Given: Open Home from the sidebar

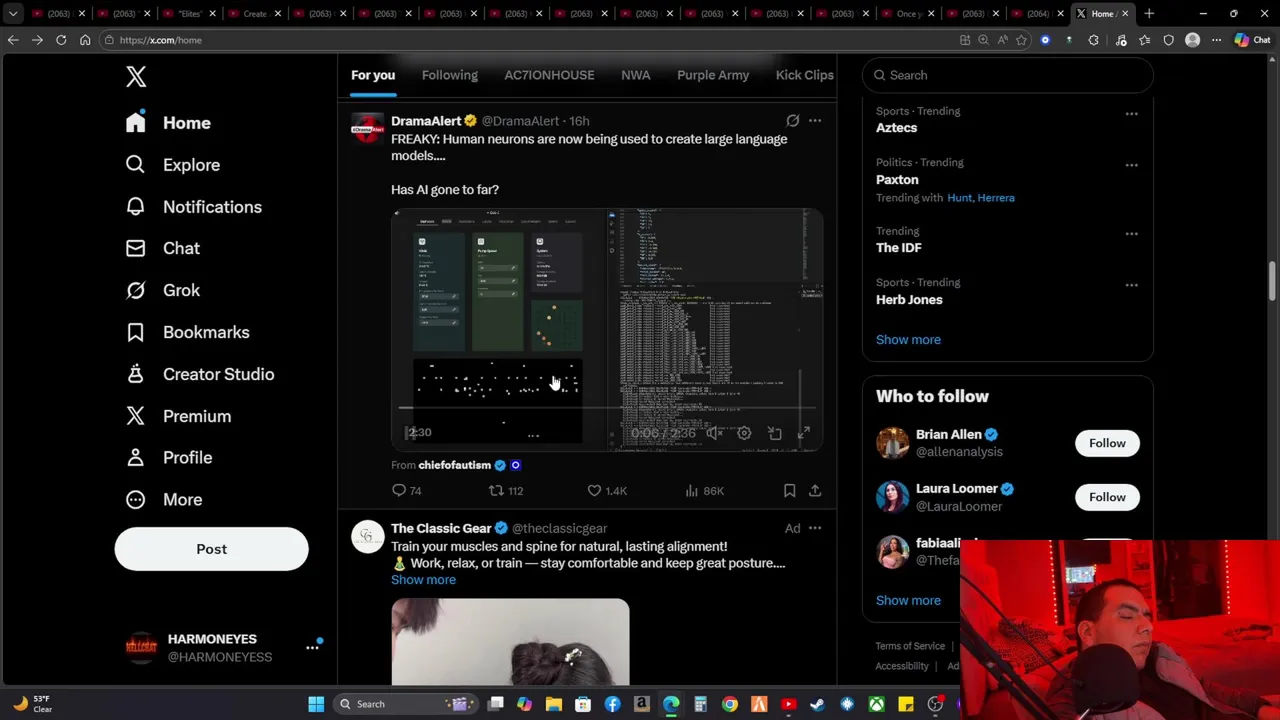Looking at the screenshot, I should point(168,123).
